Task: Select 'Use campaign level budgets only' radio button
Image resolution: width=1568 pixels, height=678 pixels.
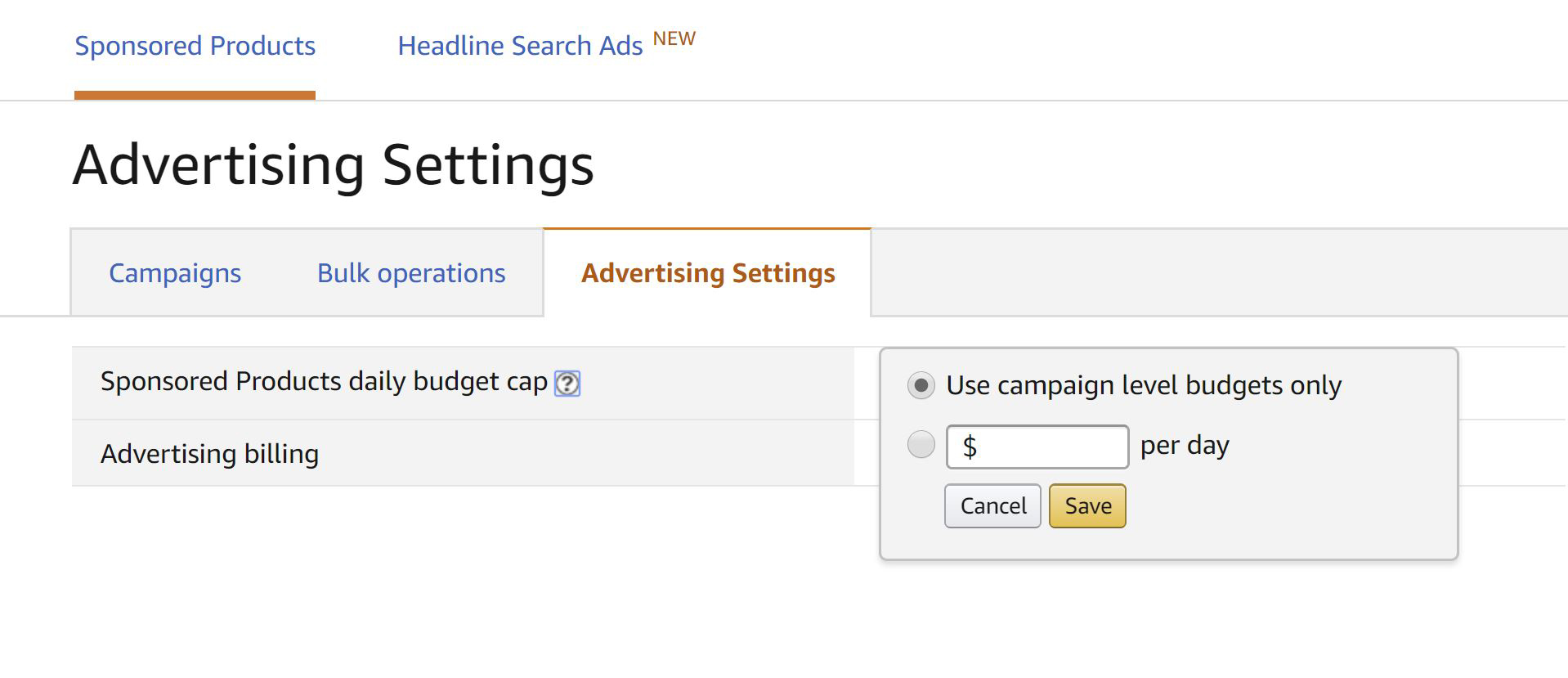Action: pyautogui.click(x=921, y=385)
